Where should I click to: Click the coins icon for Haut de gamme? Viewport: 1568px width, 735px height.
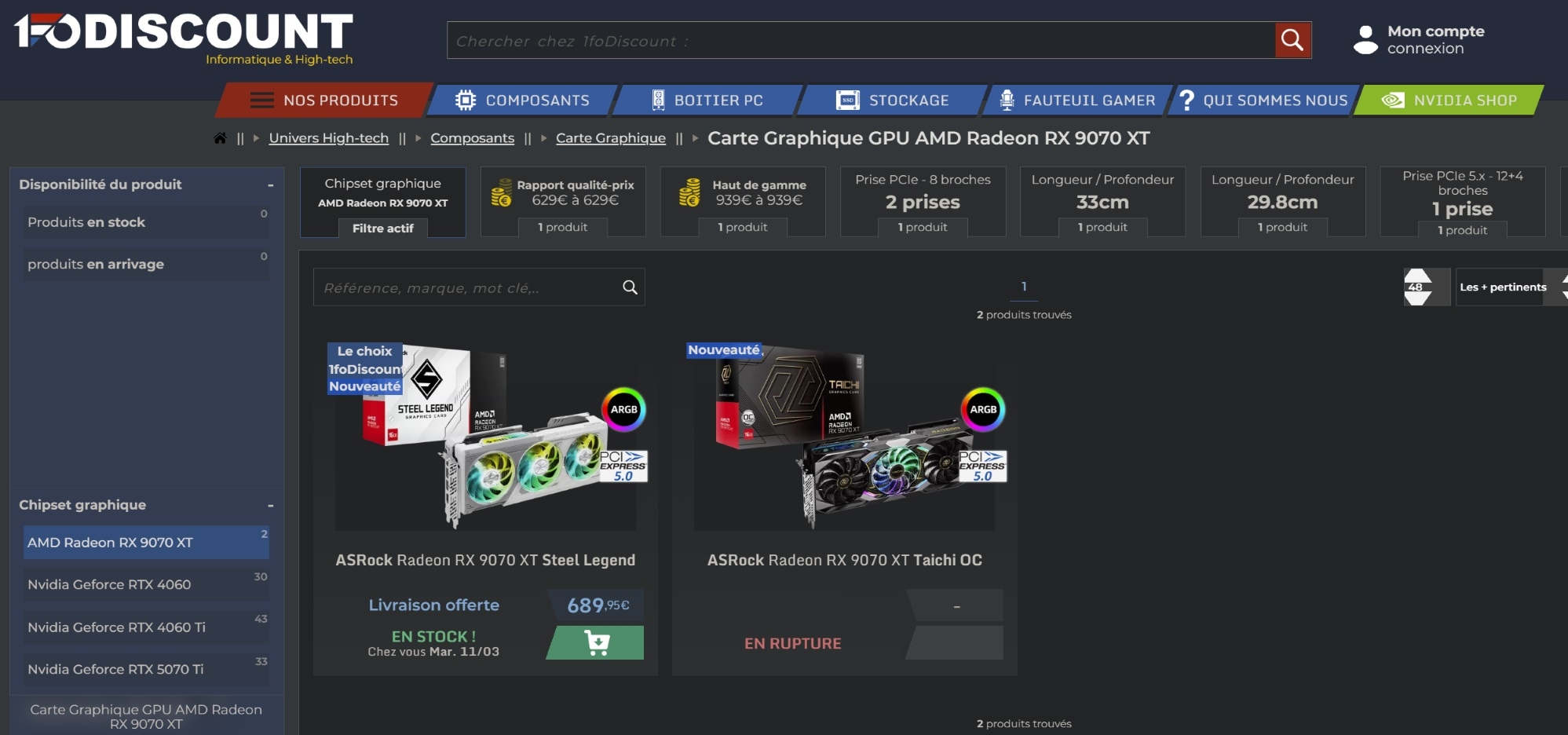click(689, 193)
